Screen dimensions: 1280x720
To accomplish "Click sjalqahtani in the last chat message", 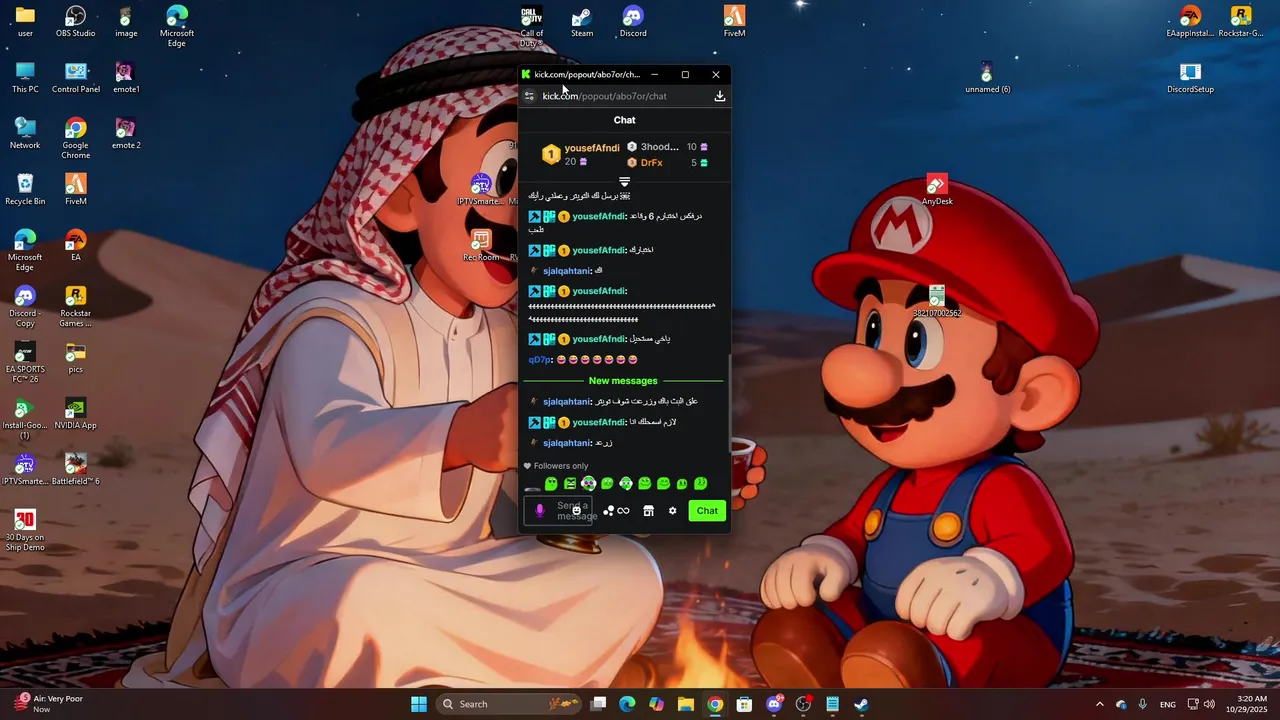I will [567, 443].
